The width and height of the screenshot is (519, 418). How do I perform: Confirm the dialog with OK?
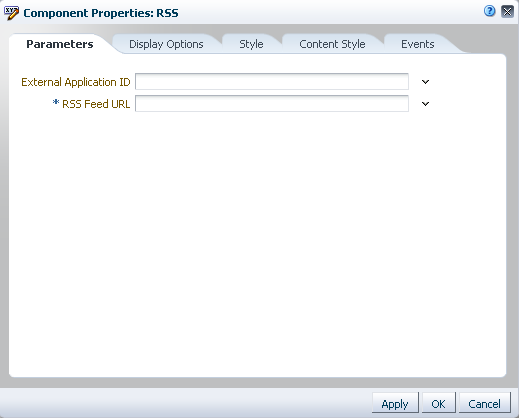pyautogui.click(x=438, y=404)
